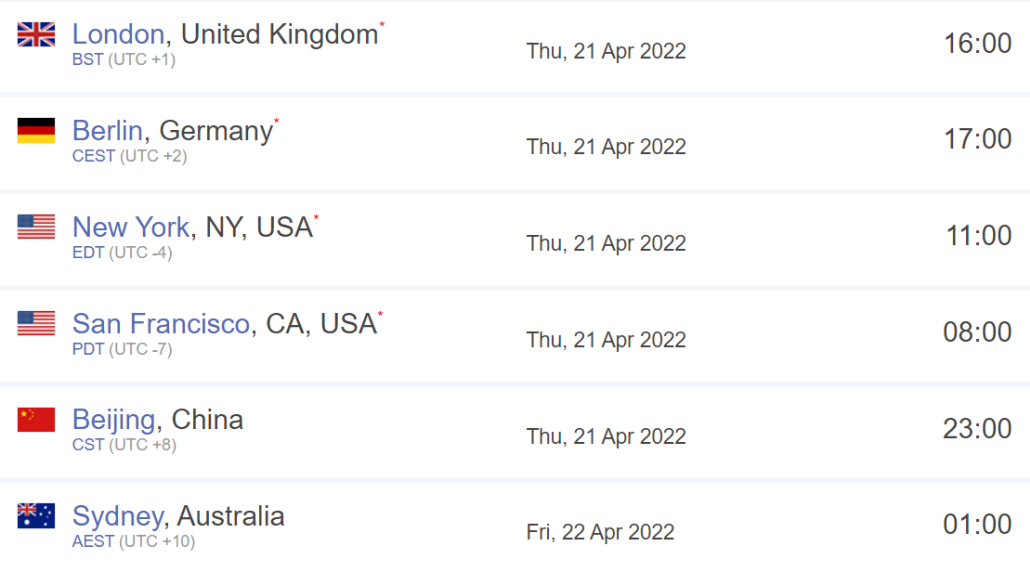
Task: Open the London city link
Action: point(118,34)
